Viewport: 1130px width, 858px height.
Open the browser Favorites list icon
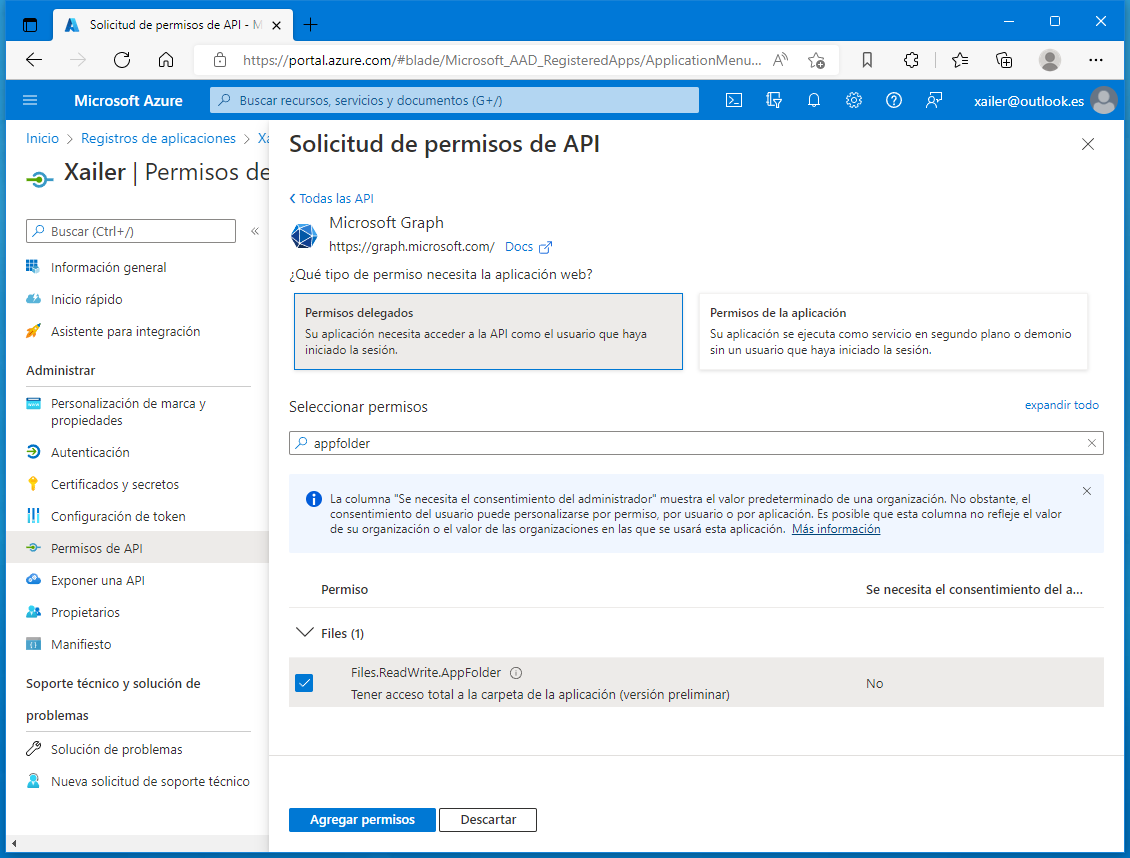pos(960,60)
